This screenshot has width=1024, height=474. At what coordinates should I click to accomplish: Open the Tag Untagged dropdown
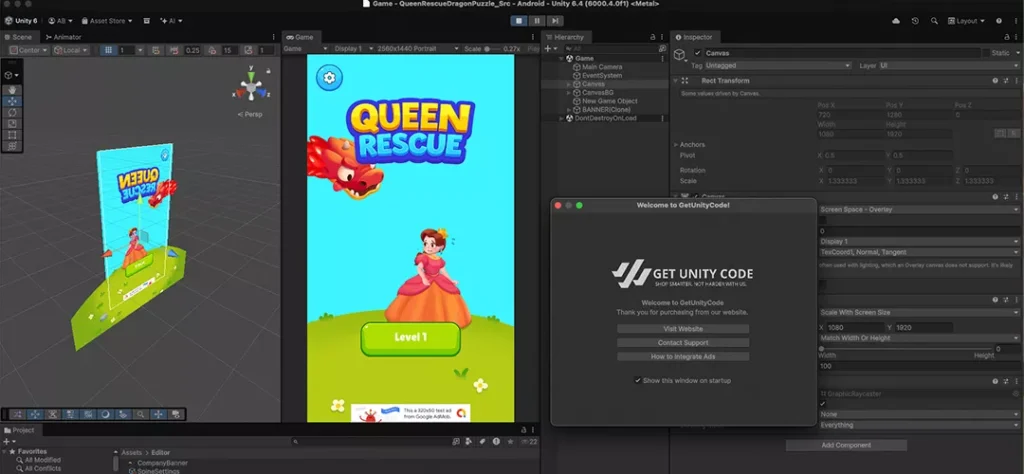point(777,66)
